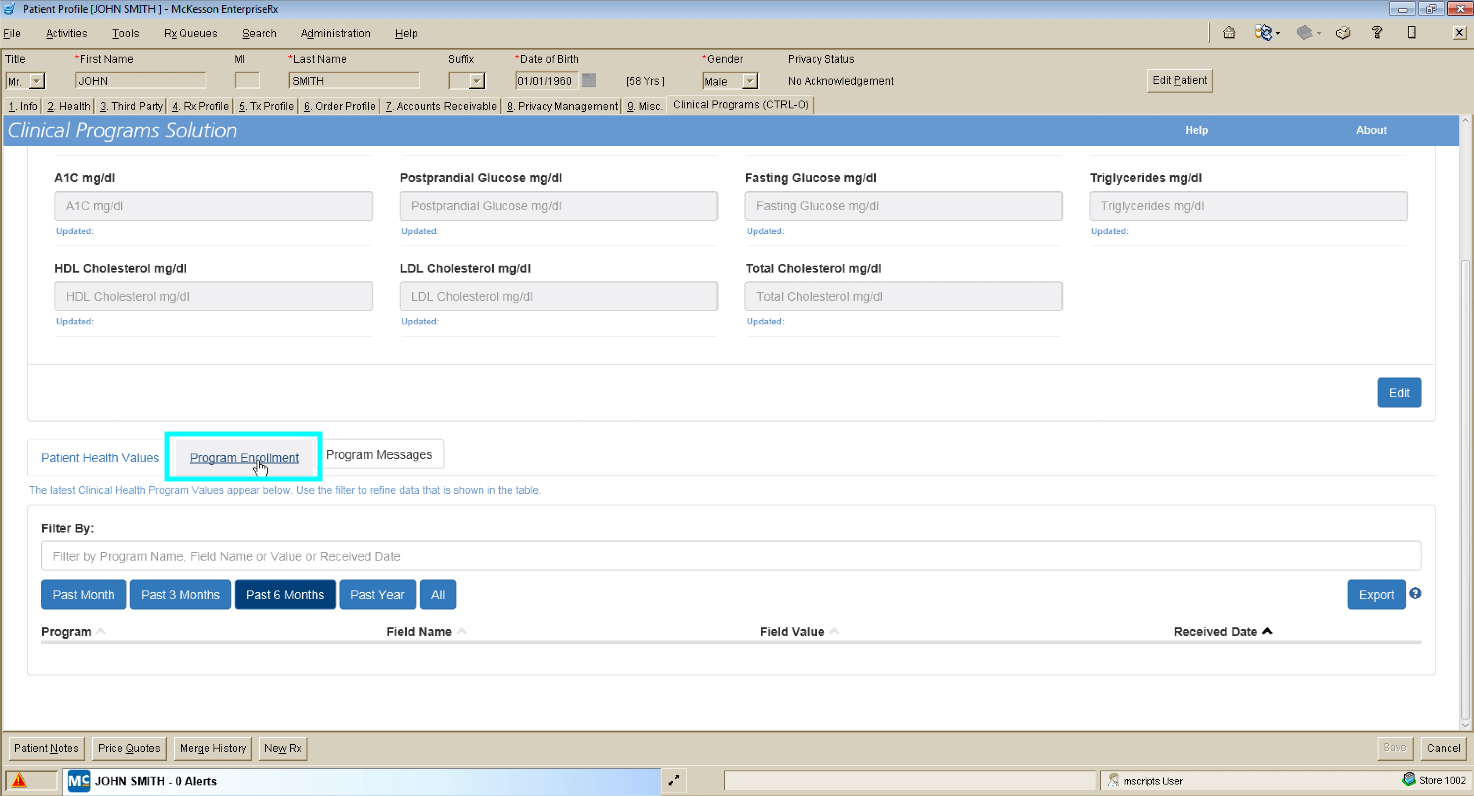Filter by Past 6 Months
This screenshot has width=1474, height=796.
(x=285, y=594)
